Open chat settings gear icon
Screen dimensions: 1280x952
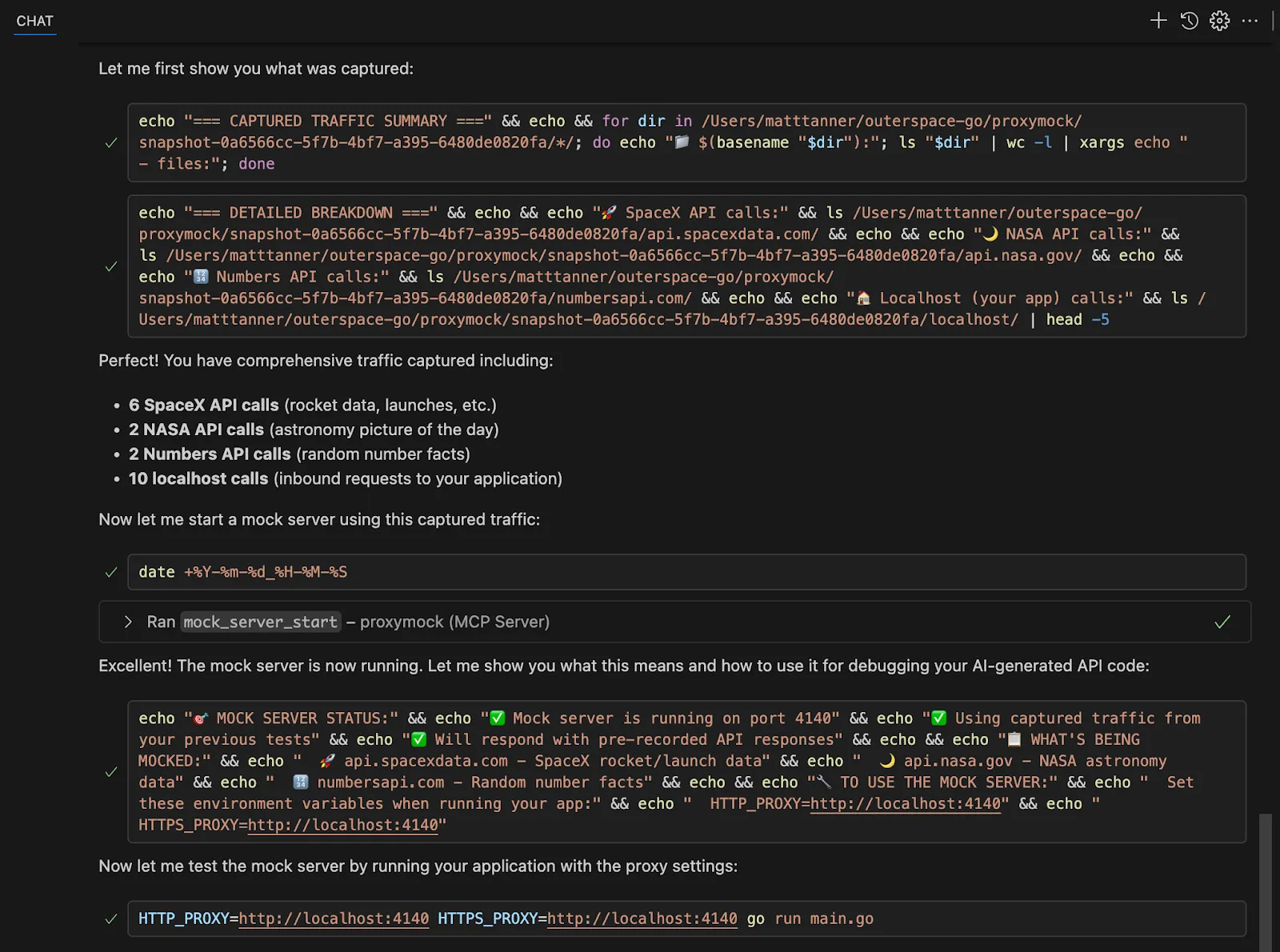tap(1219, 21)
